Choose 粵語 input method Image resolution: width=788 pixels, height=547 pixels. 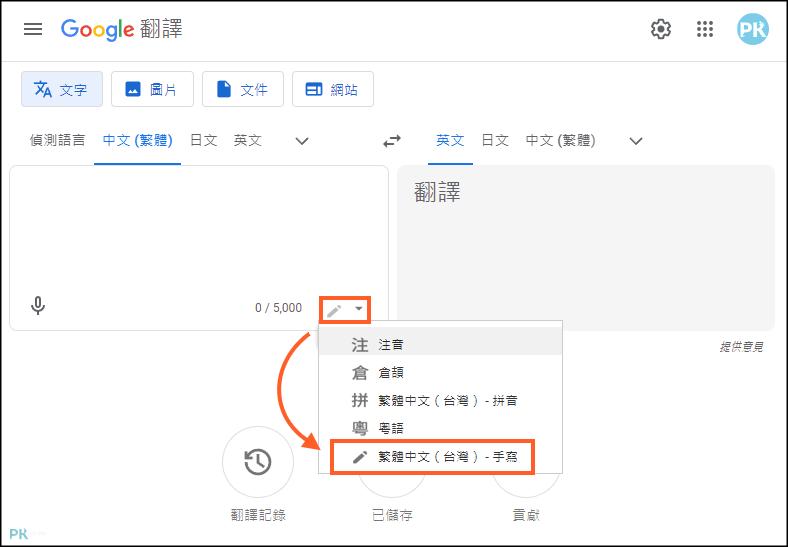pos(440,428)
